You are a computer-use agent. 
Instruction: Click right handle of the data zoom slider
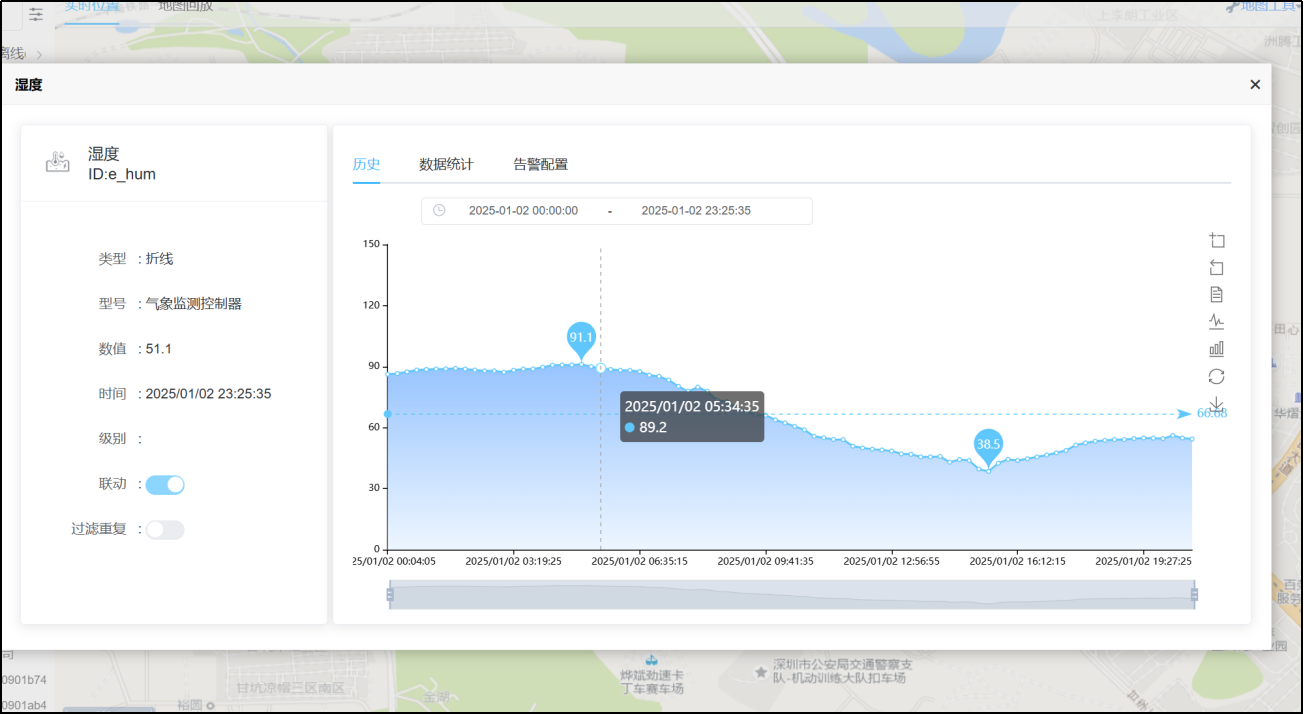click(1194, 595)
